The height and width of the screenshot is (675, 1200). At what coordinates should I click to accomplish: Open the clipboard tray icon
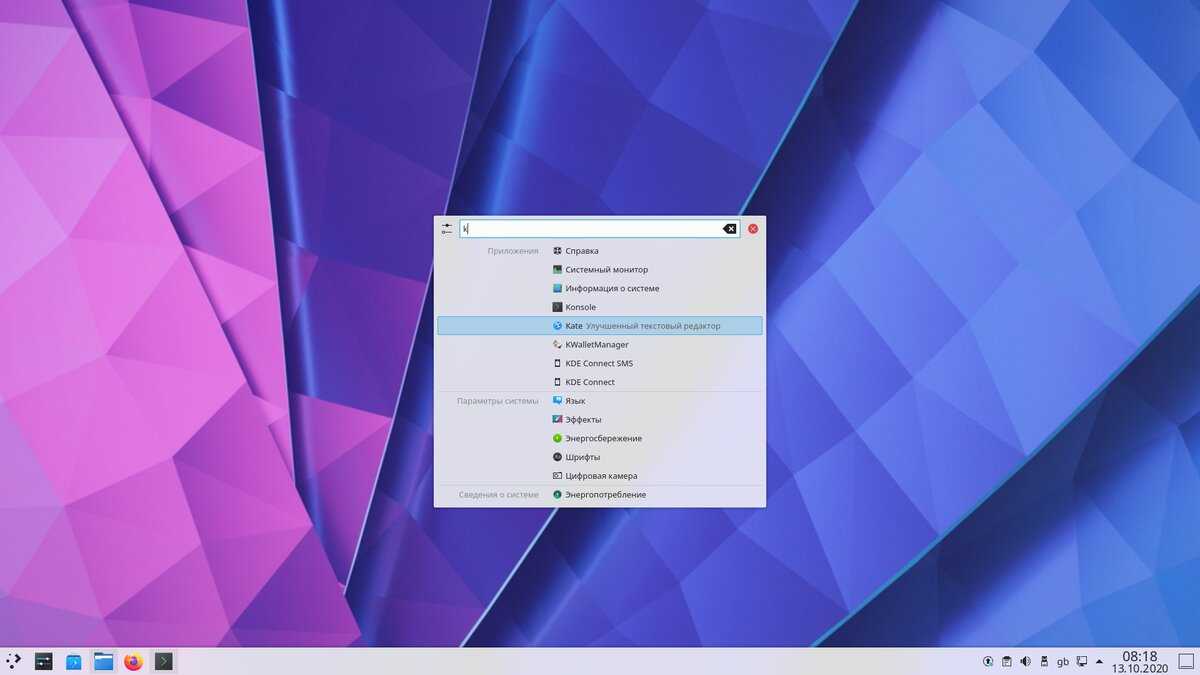(1006, 661)
